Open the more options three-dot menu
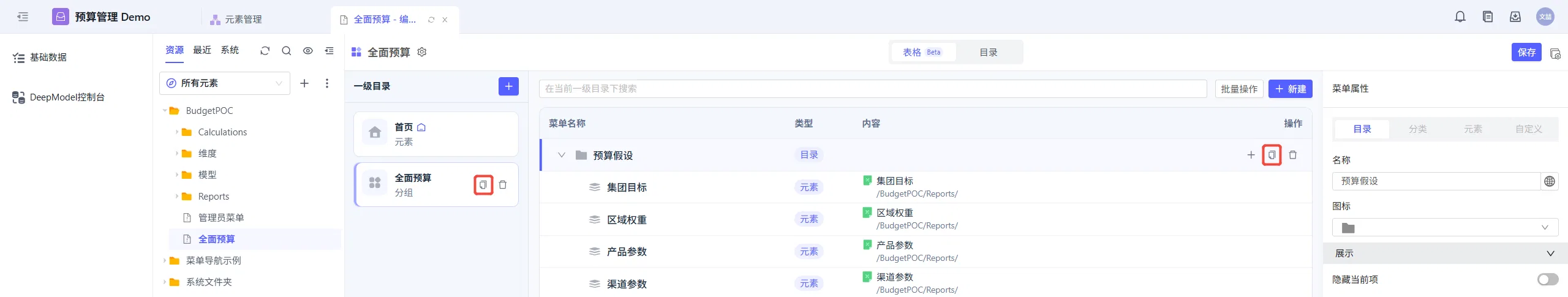This screenshot has height=297, width=1568. coord(327,83)
